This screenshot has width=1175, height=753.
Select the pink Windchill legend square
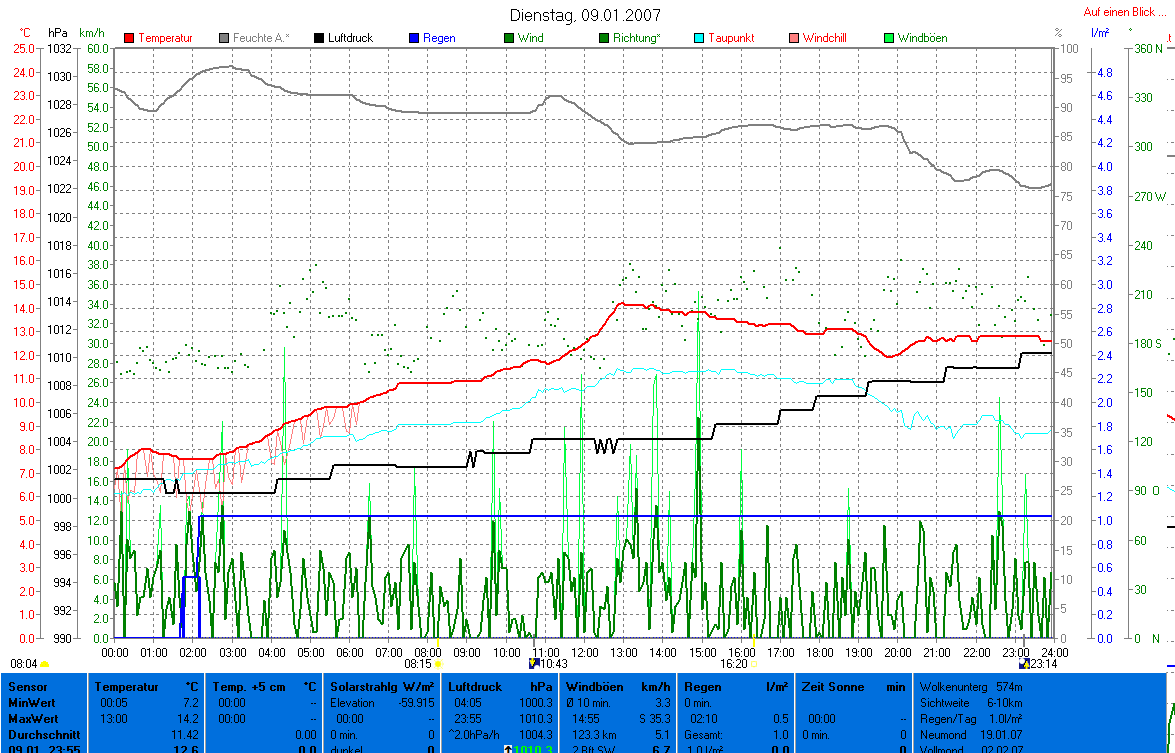tap(794, 38)
